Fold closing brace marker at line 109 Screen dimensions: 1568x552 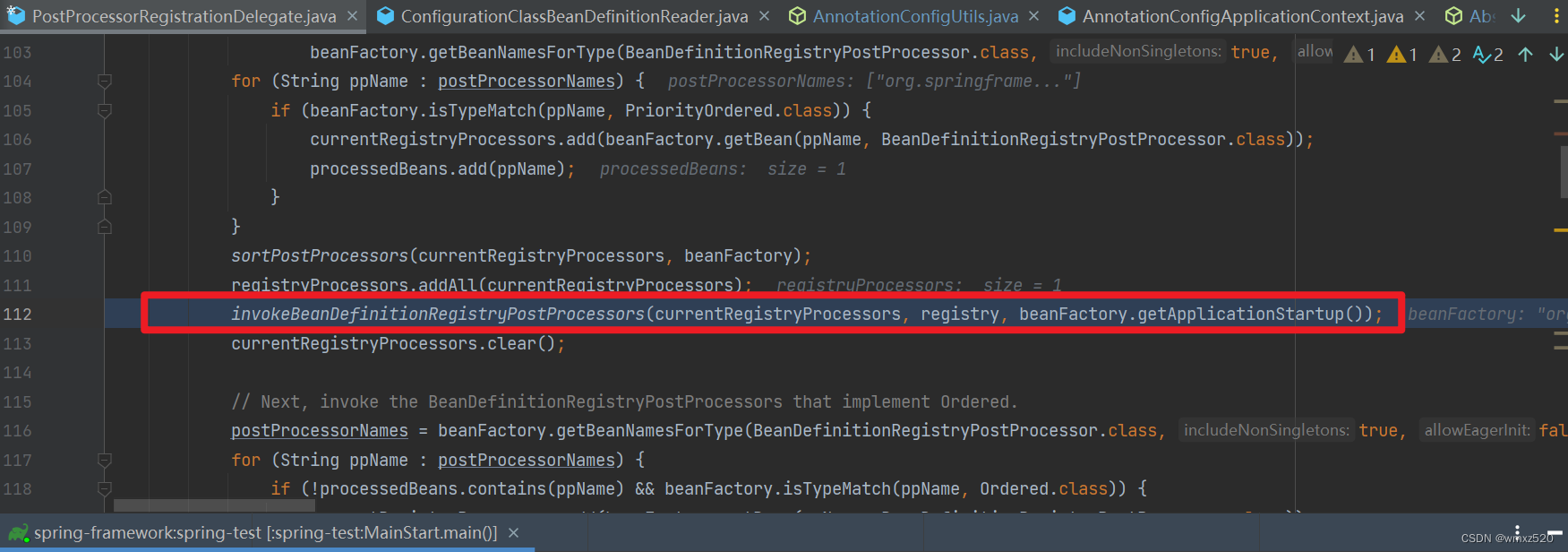click(105, 227)
